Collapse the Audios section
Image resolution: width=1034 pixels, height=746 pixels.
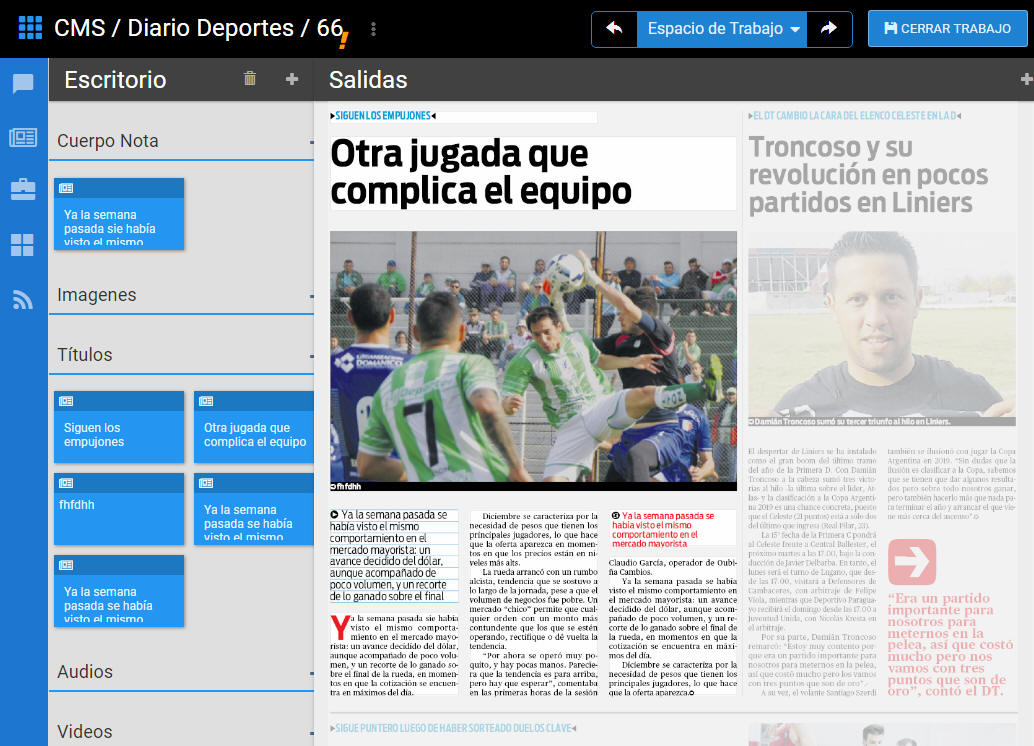311,673
